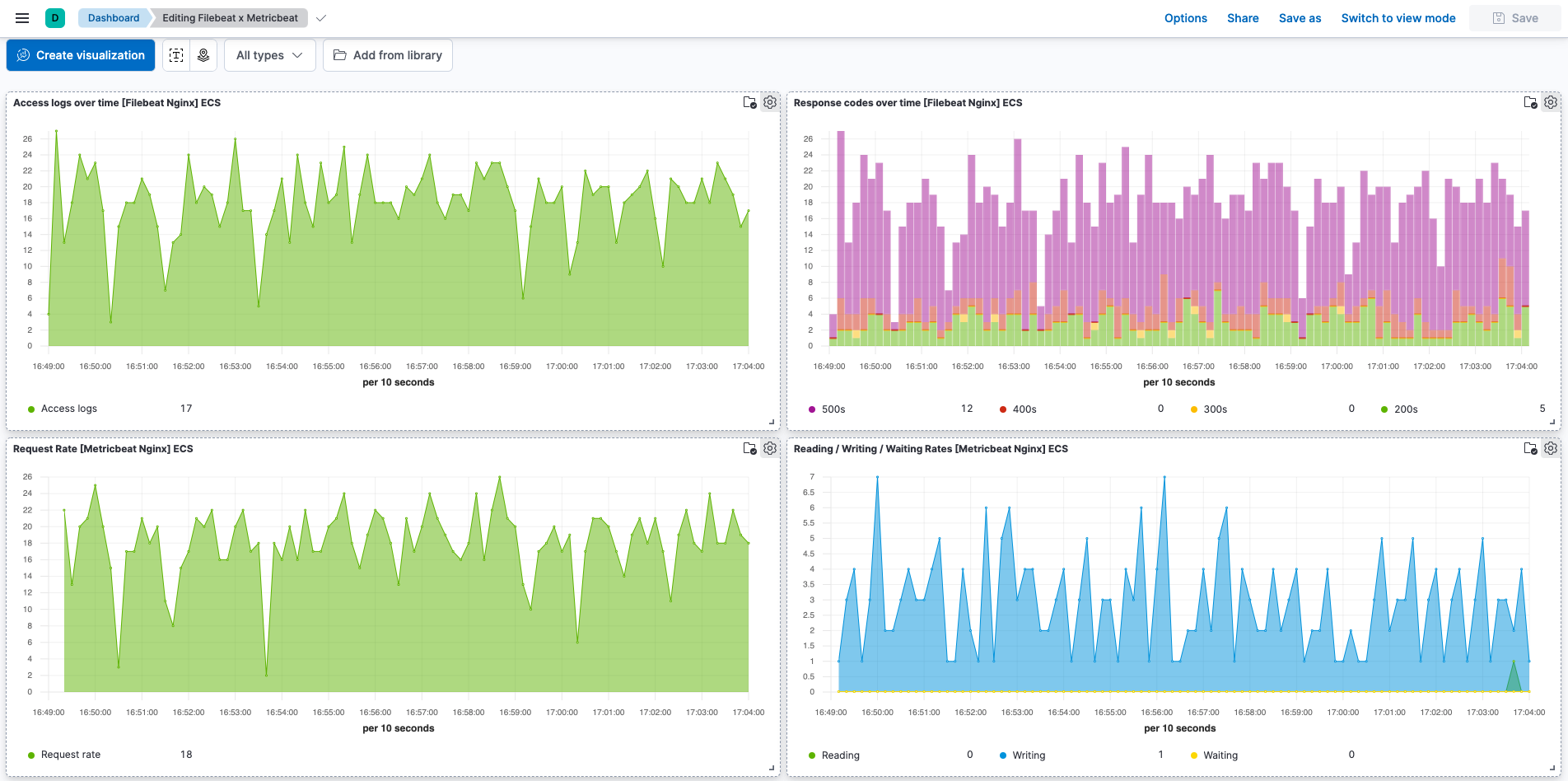
Task: Click the Waiting yellow legend color dot
Action: pos(1194,755)
